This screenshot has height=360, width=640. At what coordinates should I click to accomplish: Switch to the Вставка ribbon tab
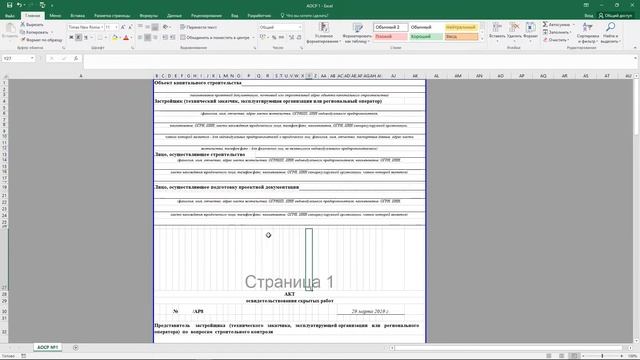[78, 16]
